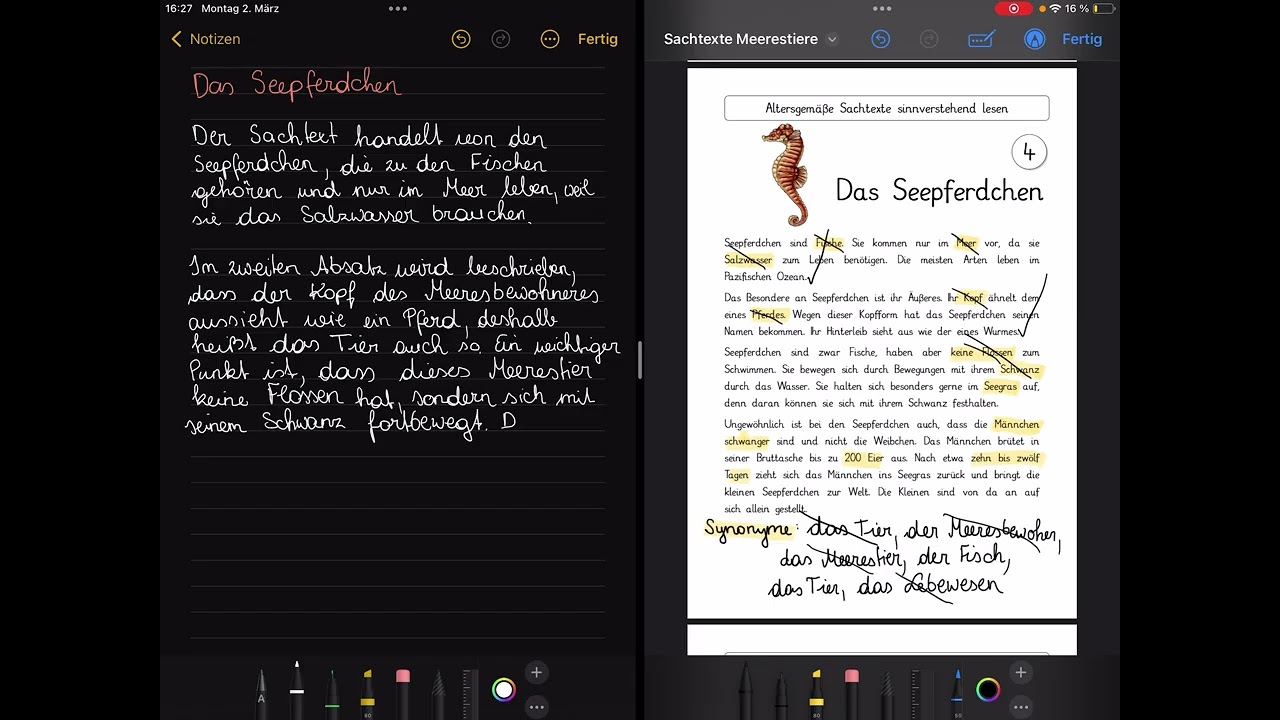Screen dimensions: 1280x720
Task: Tap the circled page number 4
Action: [1029, 153]
